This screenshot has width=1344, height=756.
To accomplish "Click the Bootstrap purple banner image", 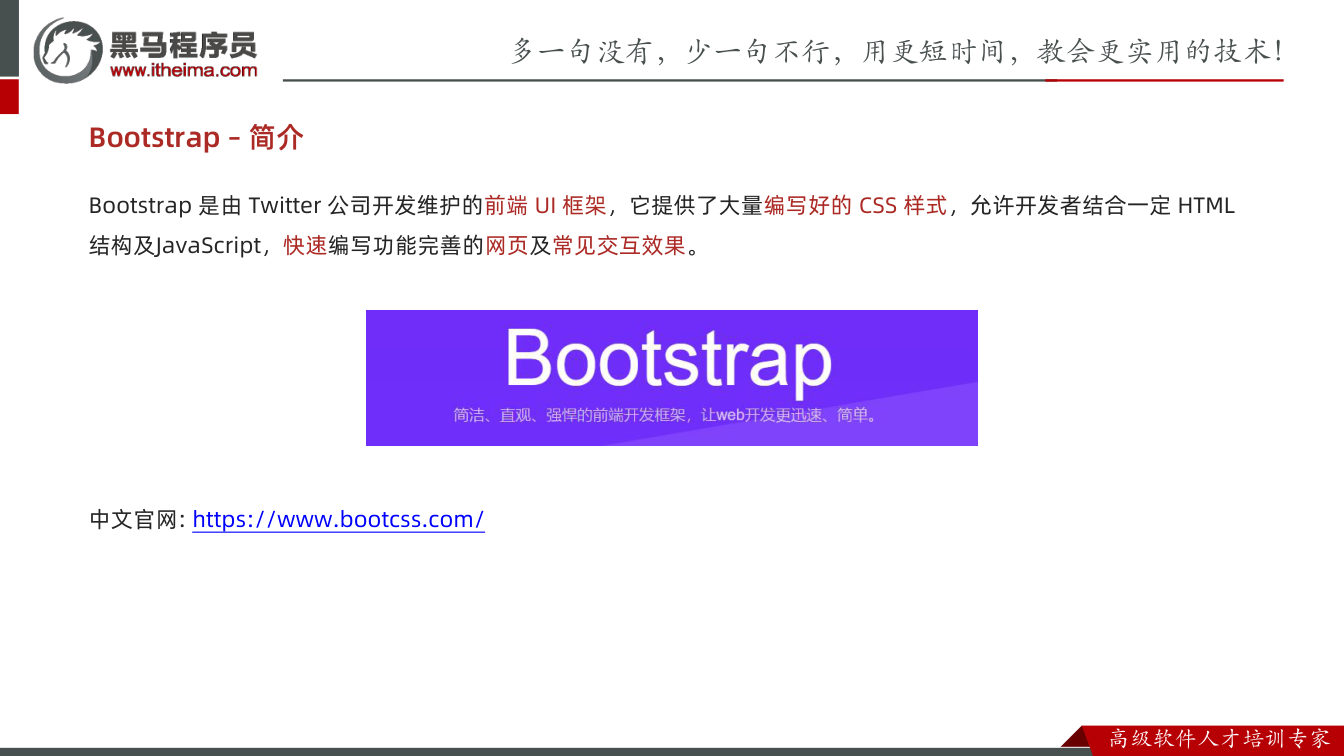I will 671,377.
